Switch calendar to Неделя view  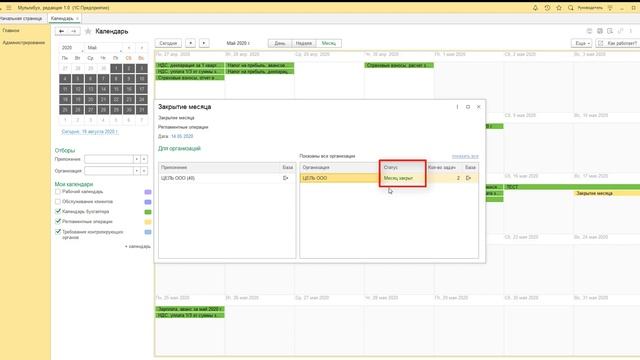pyautogui.click(x=304, y=43)
